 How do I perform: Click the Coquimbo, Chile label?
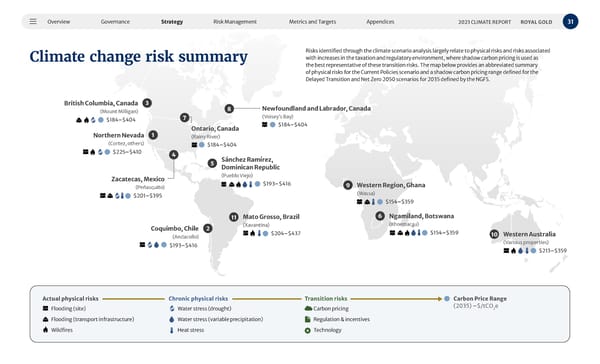[174, 229]
